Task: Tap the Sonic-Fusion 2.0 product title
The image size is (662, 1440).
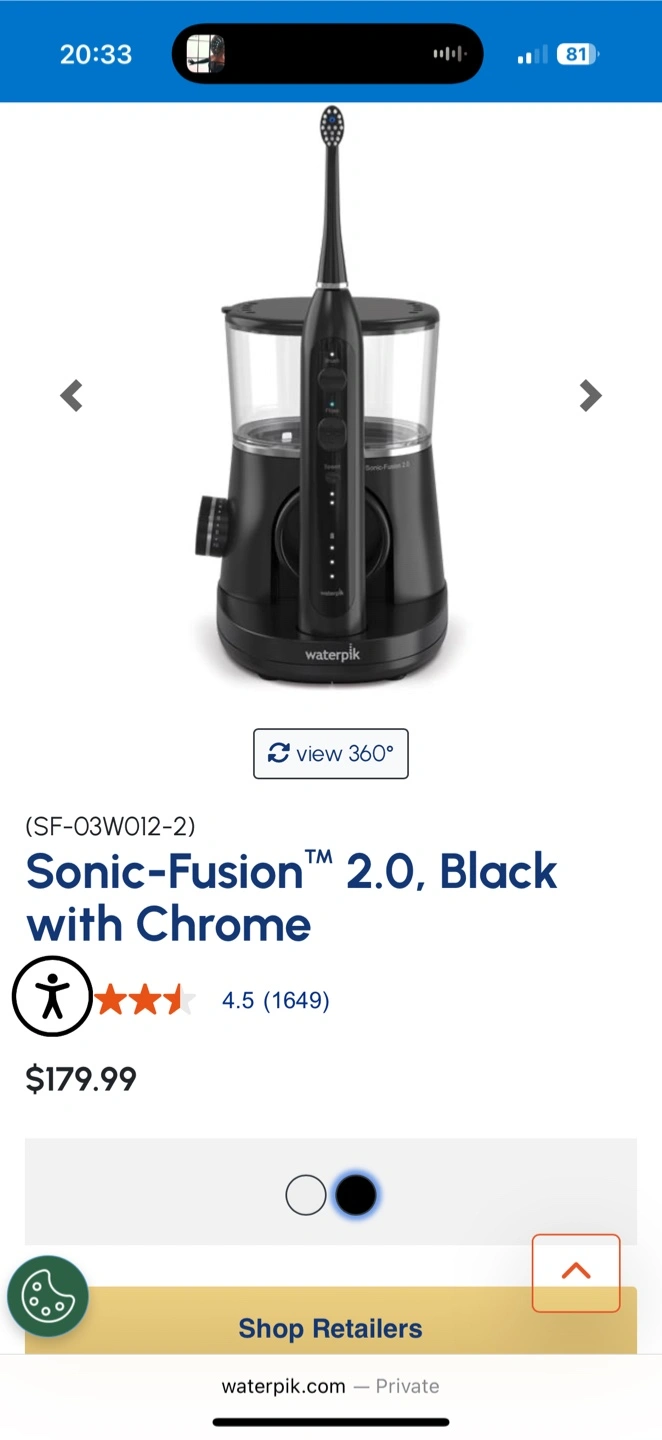Action: point(291,897)
